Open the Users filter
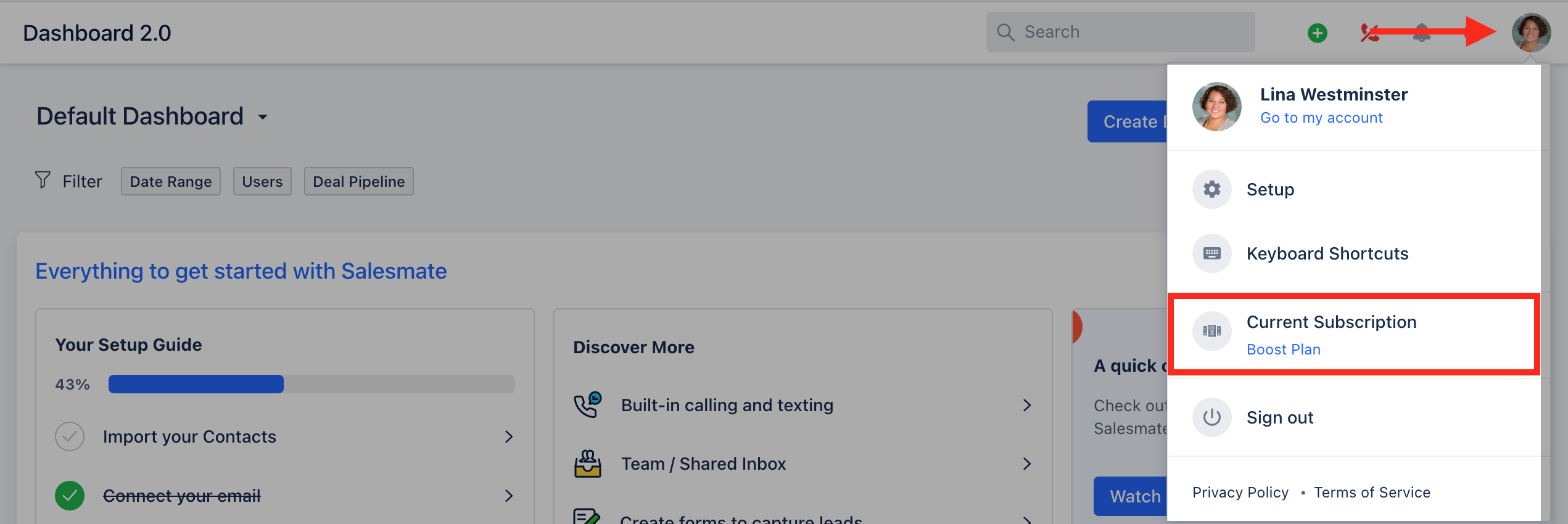Image resolution: width=1568 pixels, height=524 pixels. pyautogui.click(x=262, y=181)
